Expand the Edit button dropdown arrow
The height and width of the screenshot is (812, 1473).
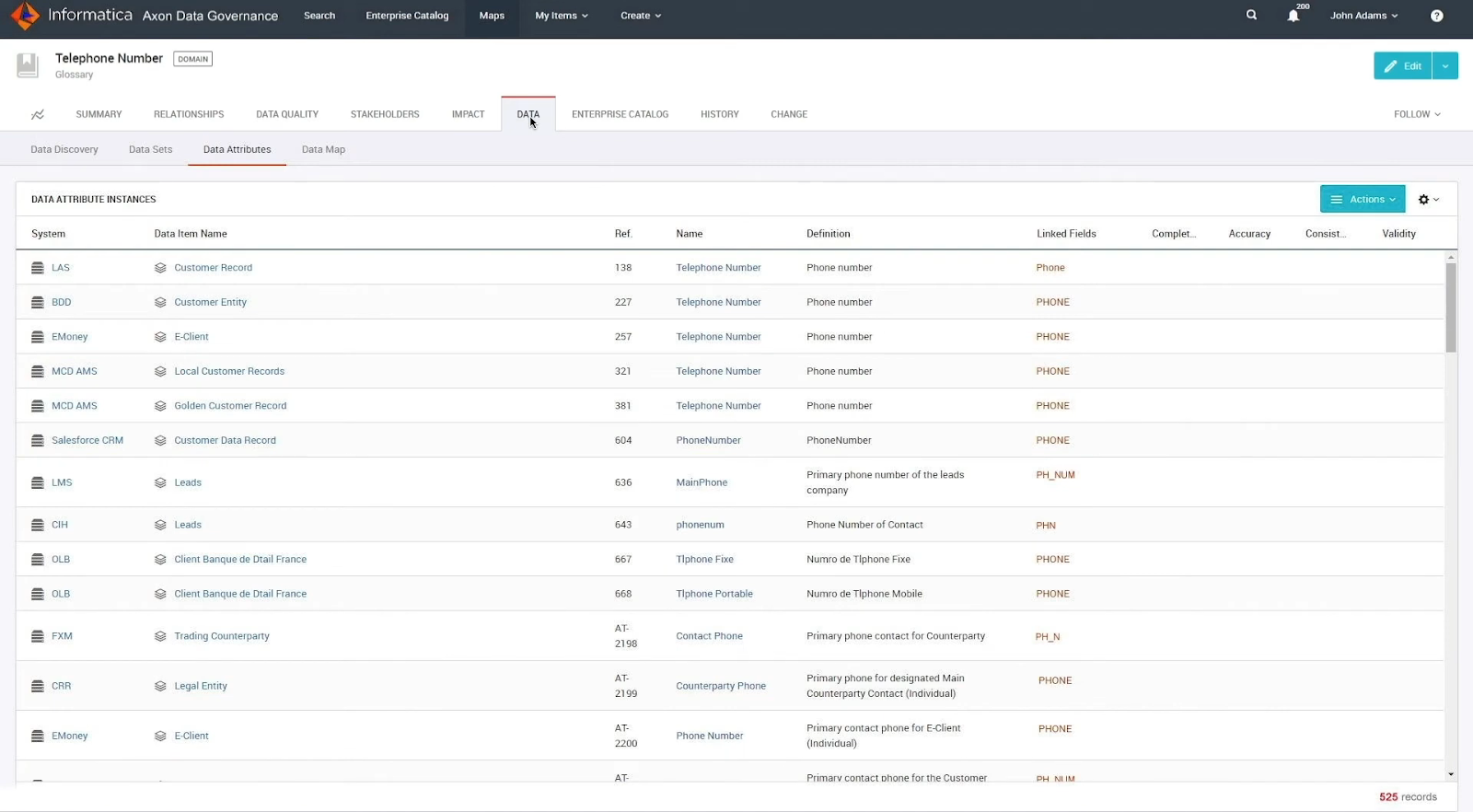coord(1445,65)
